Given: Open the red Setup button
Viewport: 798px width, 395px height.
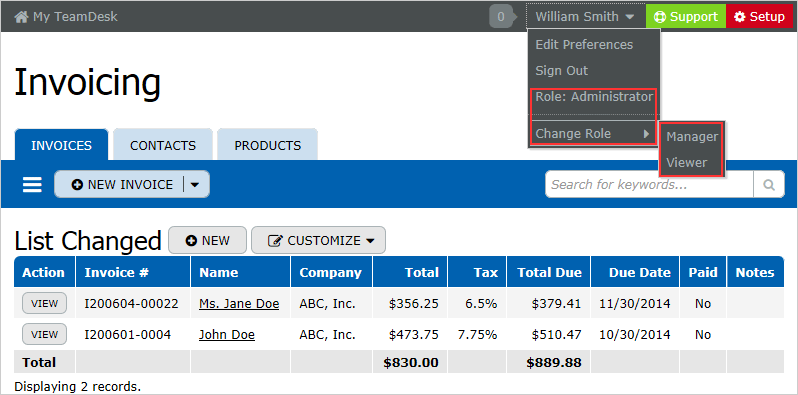Looking at the screenshot, I should [x=759, y=17].
